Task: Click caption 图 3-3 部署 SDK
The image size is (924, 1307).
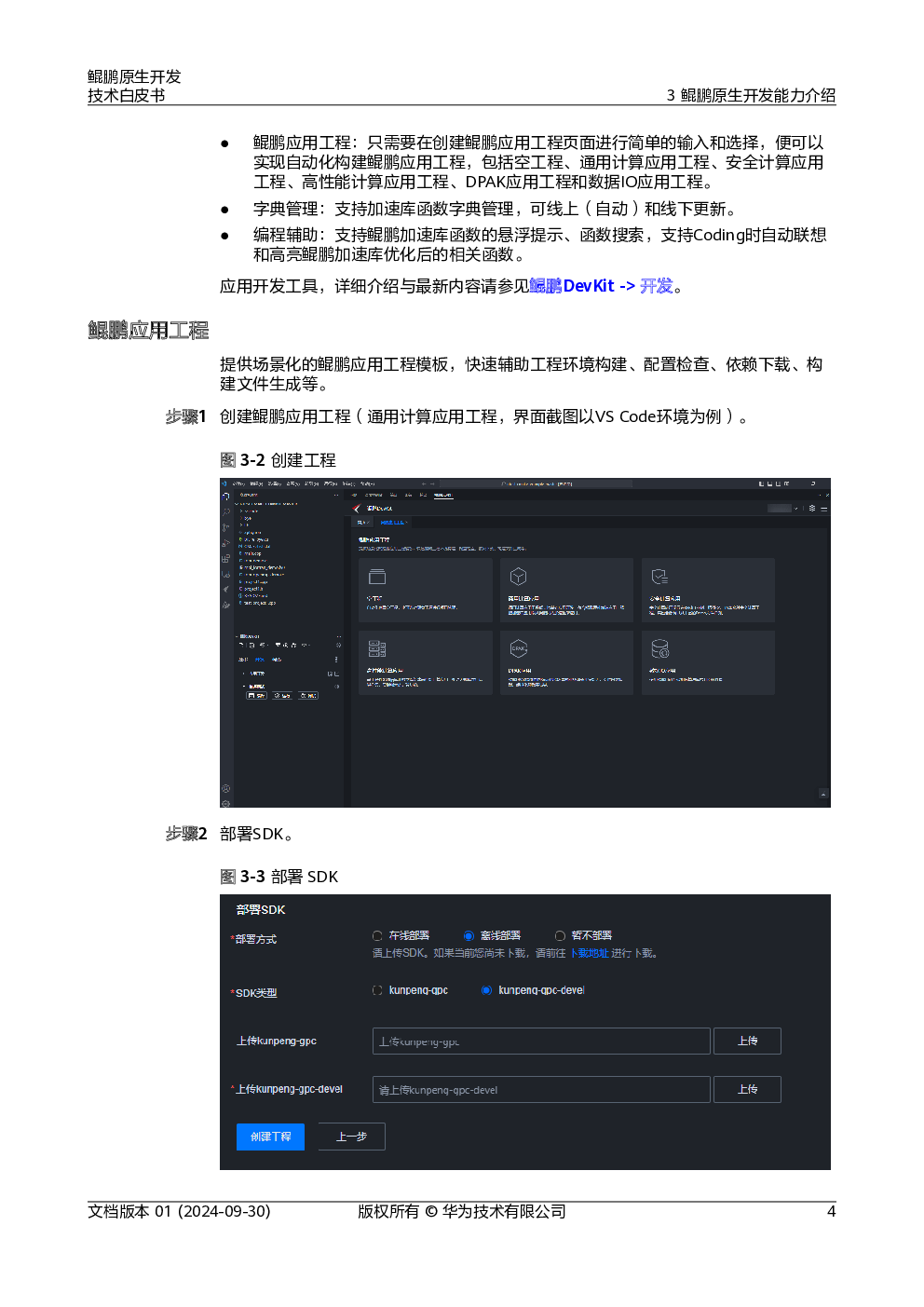Action: (x=279, y=877)
